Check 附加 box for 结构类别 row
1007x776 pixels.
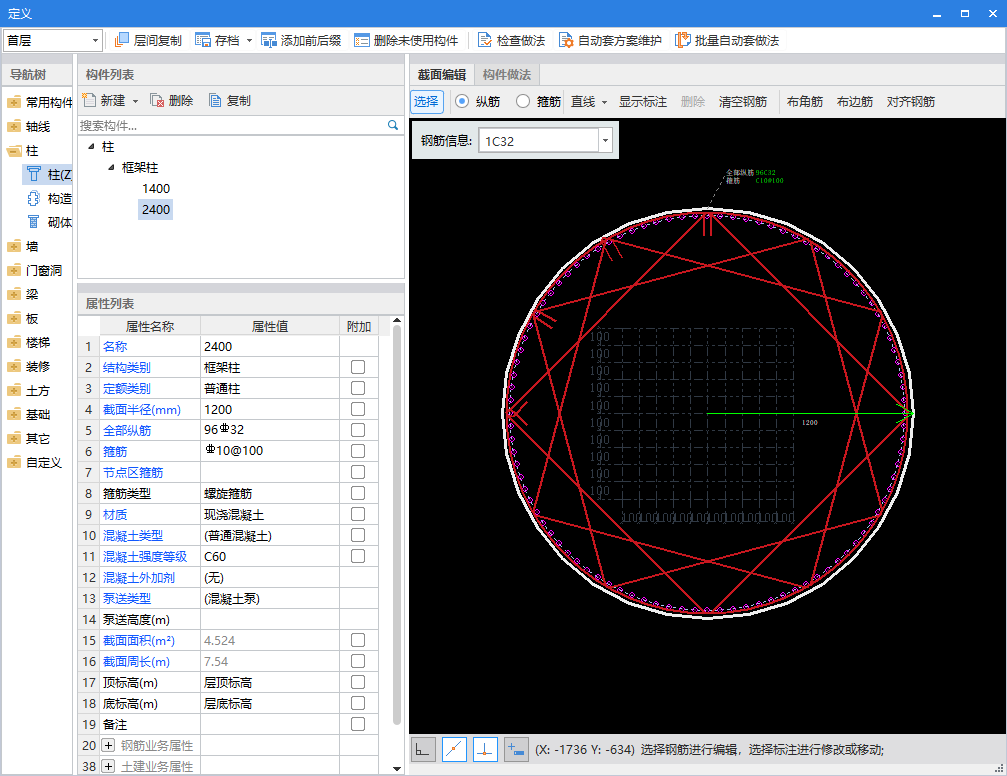pos(358,367)
